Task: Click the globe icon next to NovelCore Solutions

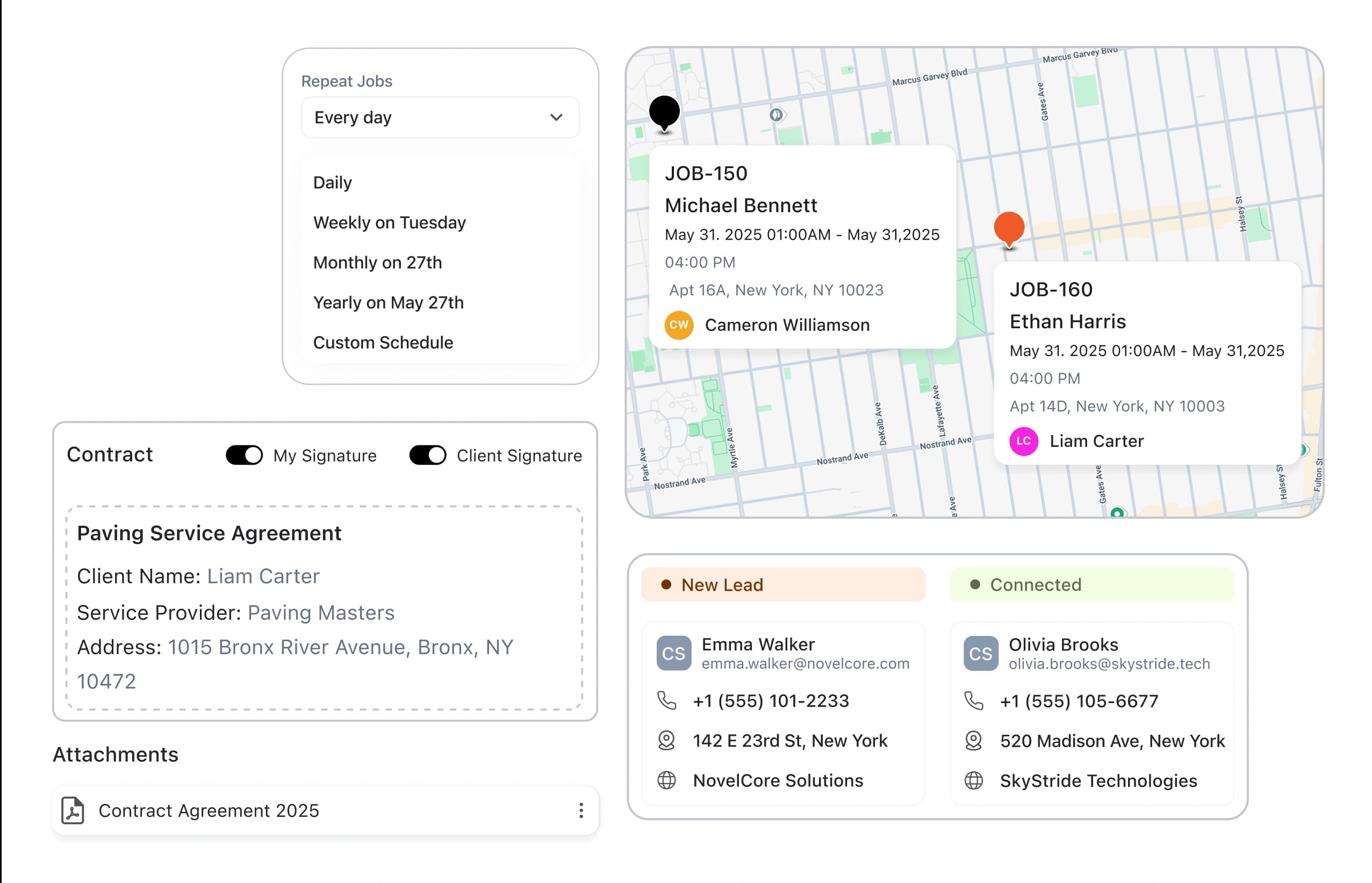Action: pyautogui.click(x=666, y=780)
